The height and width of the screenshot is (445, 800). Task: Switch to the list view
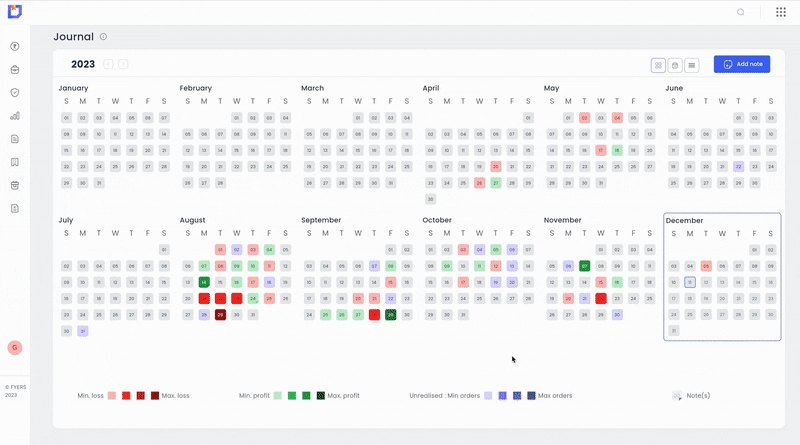[692, 65]
